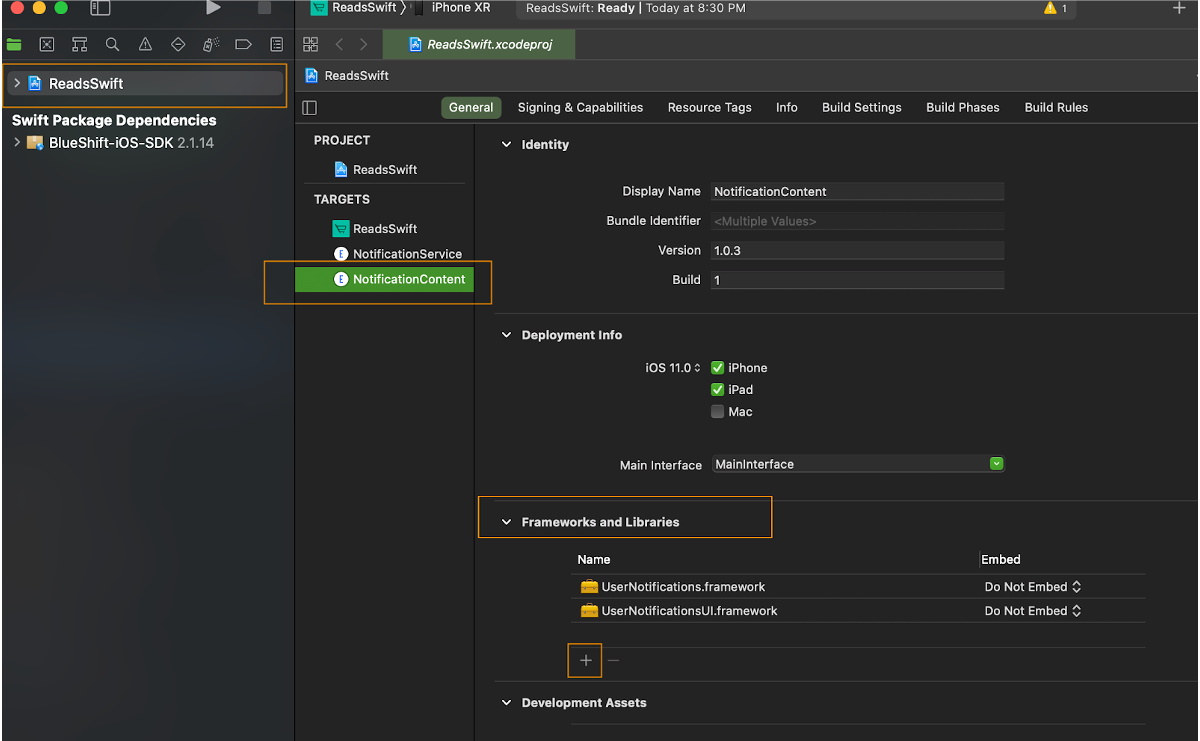Switch to Signing & Capabilities tab
Screen dimensions: 1200x741
click(580, 107)
